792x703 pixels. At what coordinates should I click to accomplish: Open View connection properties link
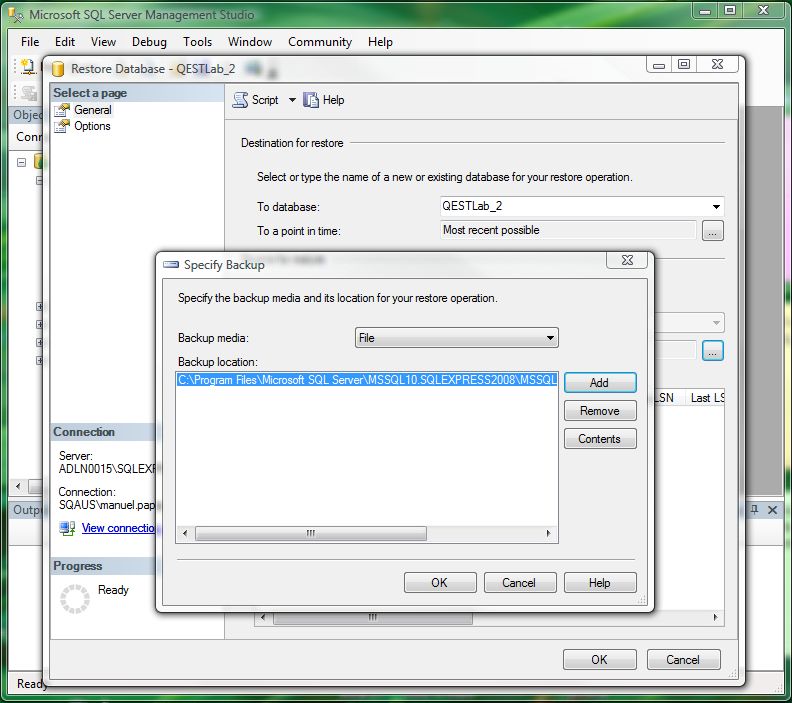[119, 528]
